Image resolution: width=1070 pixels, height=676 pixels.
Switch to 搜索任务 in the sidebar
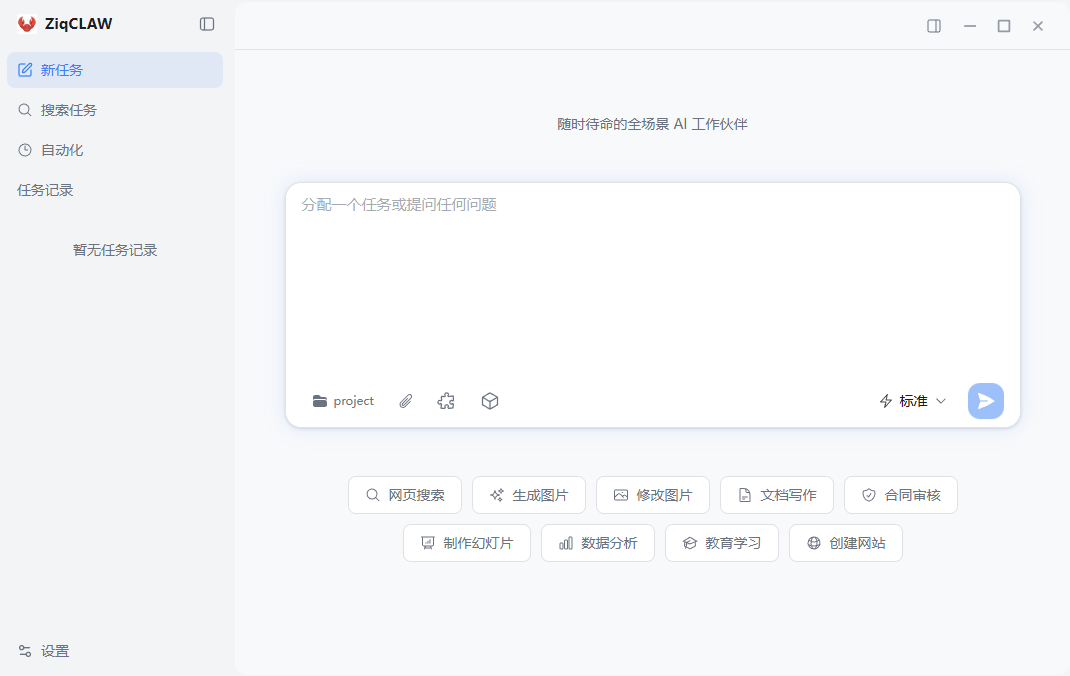(70, 109)
